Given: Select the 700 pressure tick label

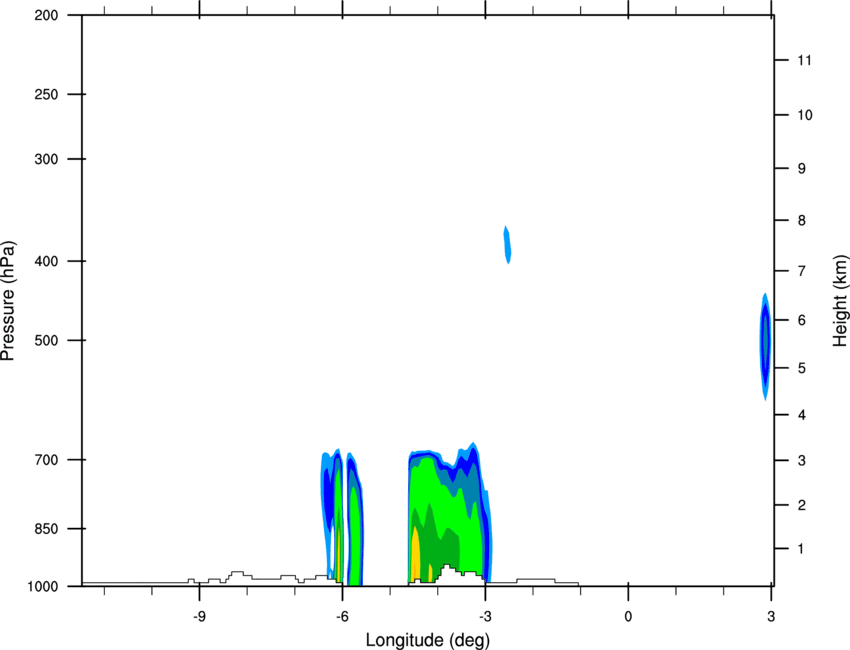Looking at the screenshot, I should 46,460.
